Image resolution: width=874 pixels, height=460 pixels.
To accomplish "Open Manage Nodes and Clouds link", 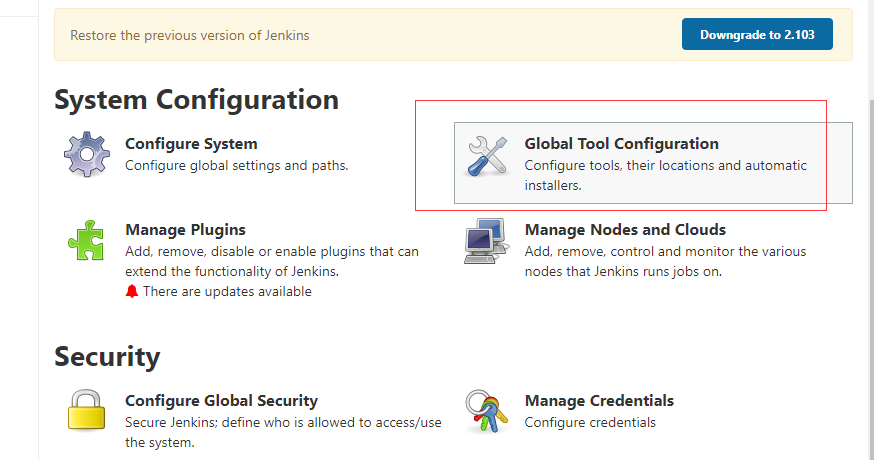I will [x=625, y=230].
